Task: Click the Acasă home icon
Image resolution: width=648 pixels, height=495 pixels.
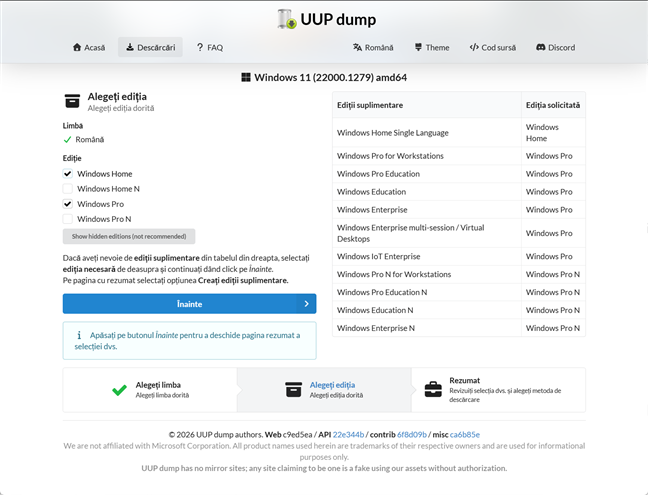Action: (x=77, y=47)
